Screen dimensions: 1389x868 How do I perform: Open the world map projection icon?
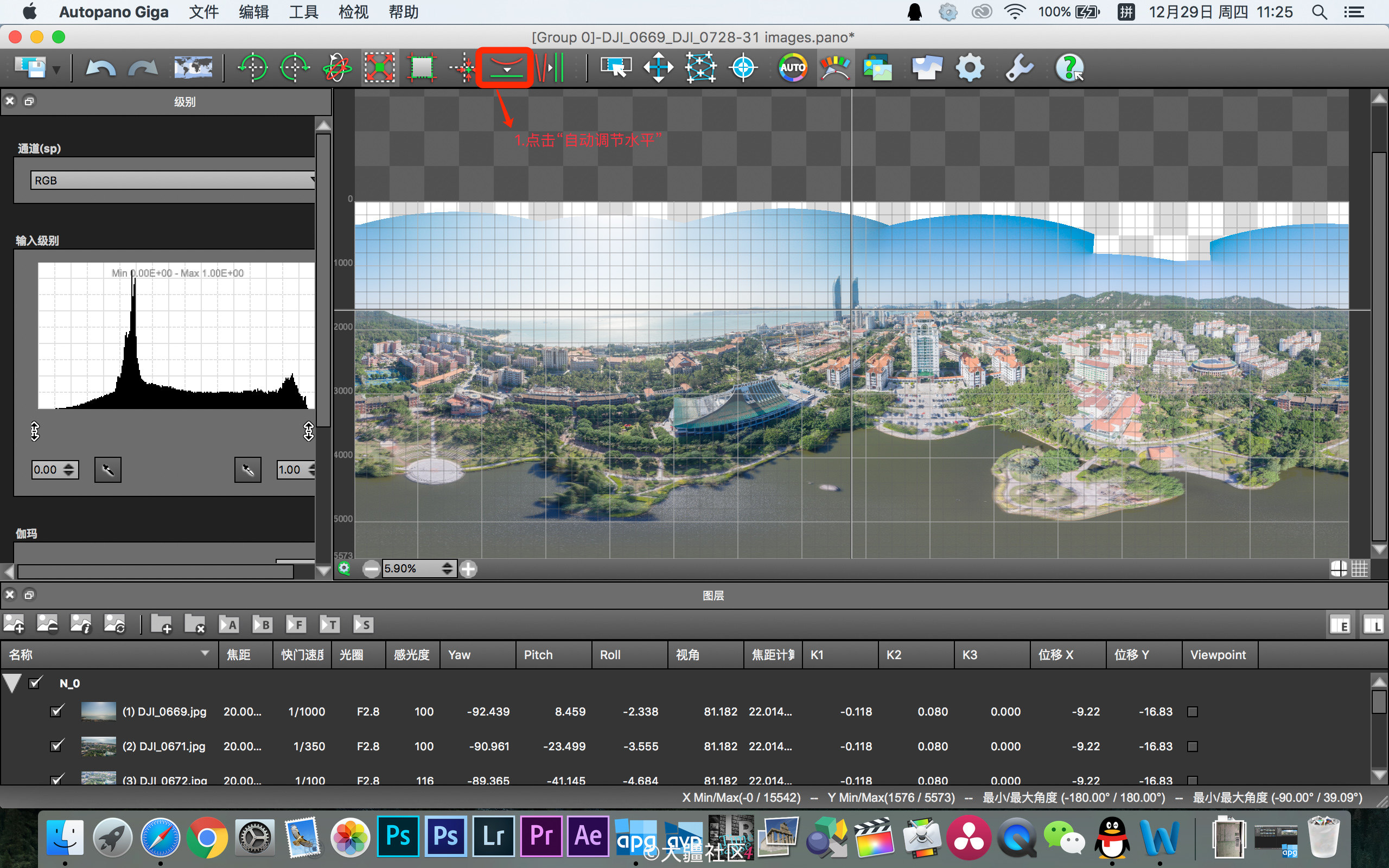[x=193, y=68]
